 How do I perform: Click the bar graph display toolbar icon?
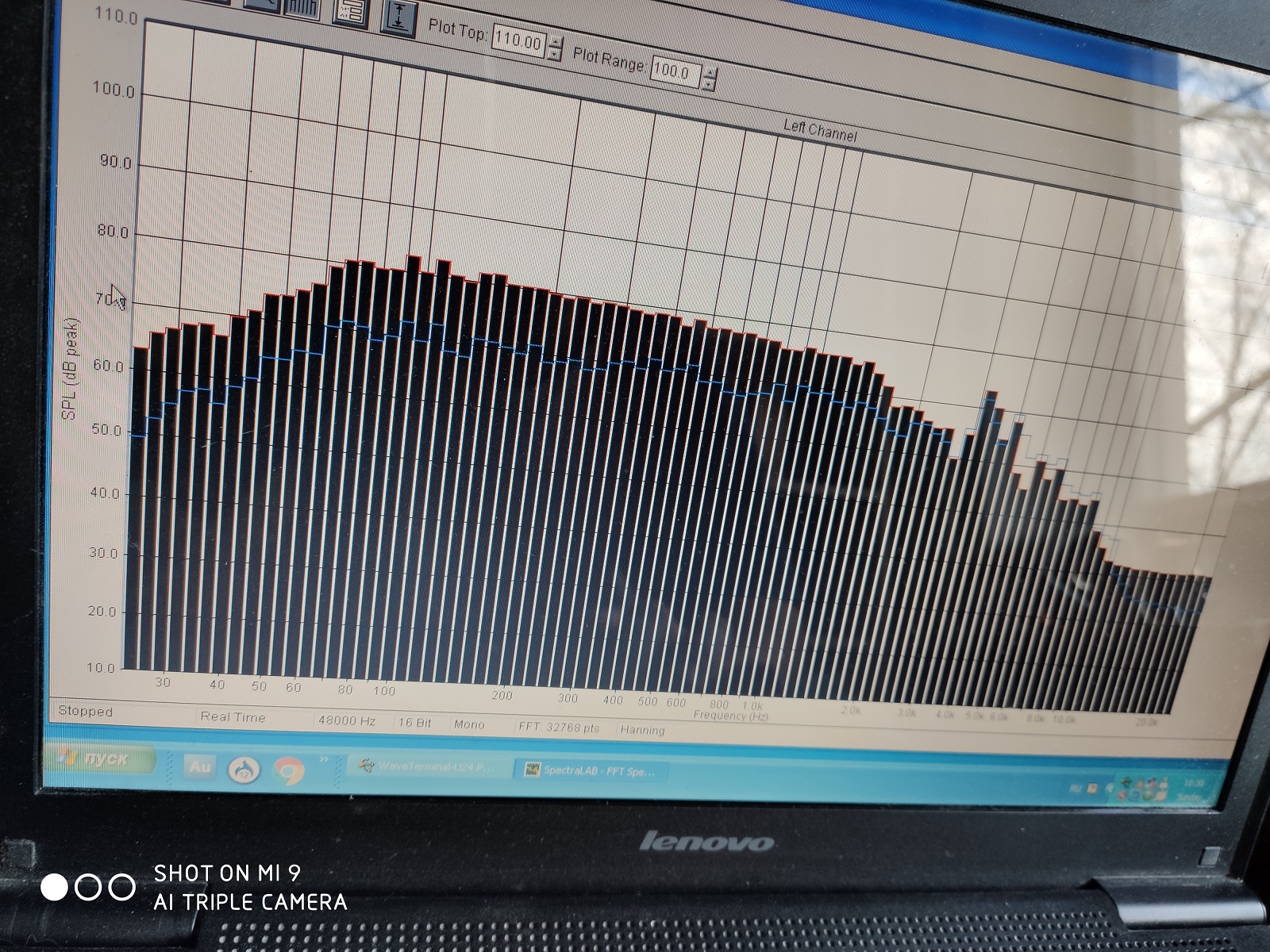(301, 10)
